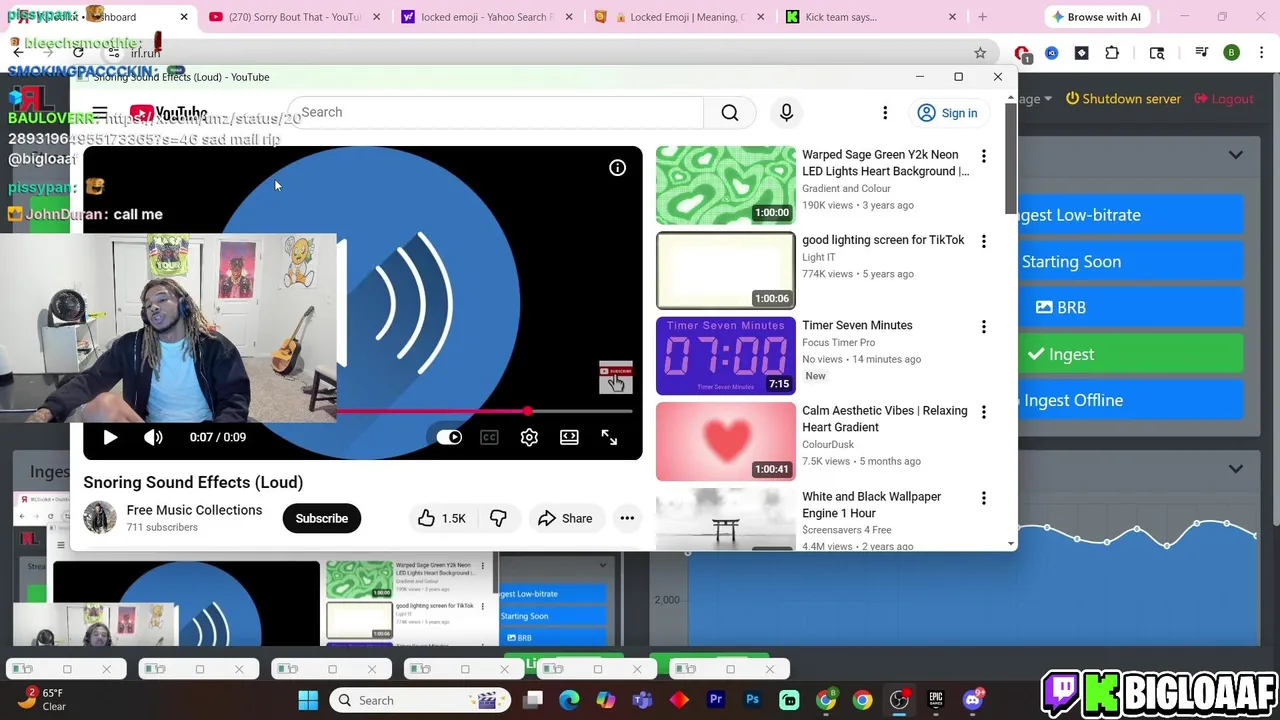The height and width of the screenshot is (720, 1280).
Task: Open more actions menu beside the Share button
Action: point(627,518)
